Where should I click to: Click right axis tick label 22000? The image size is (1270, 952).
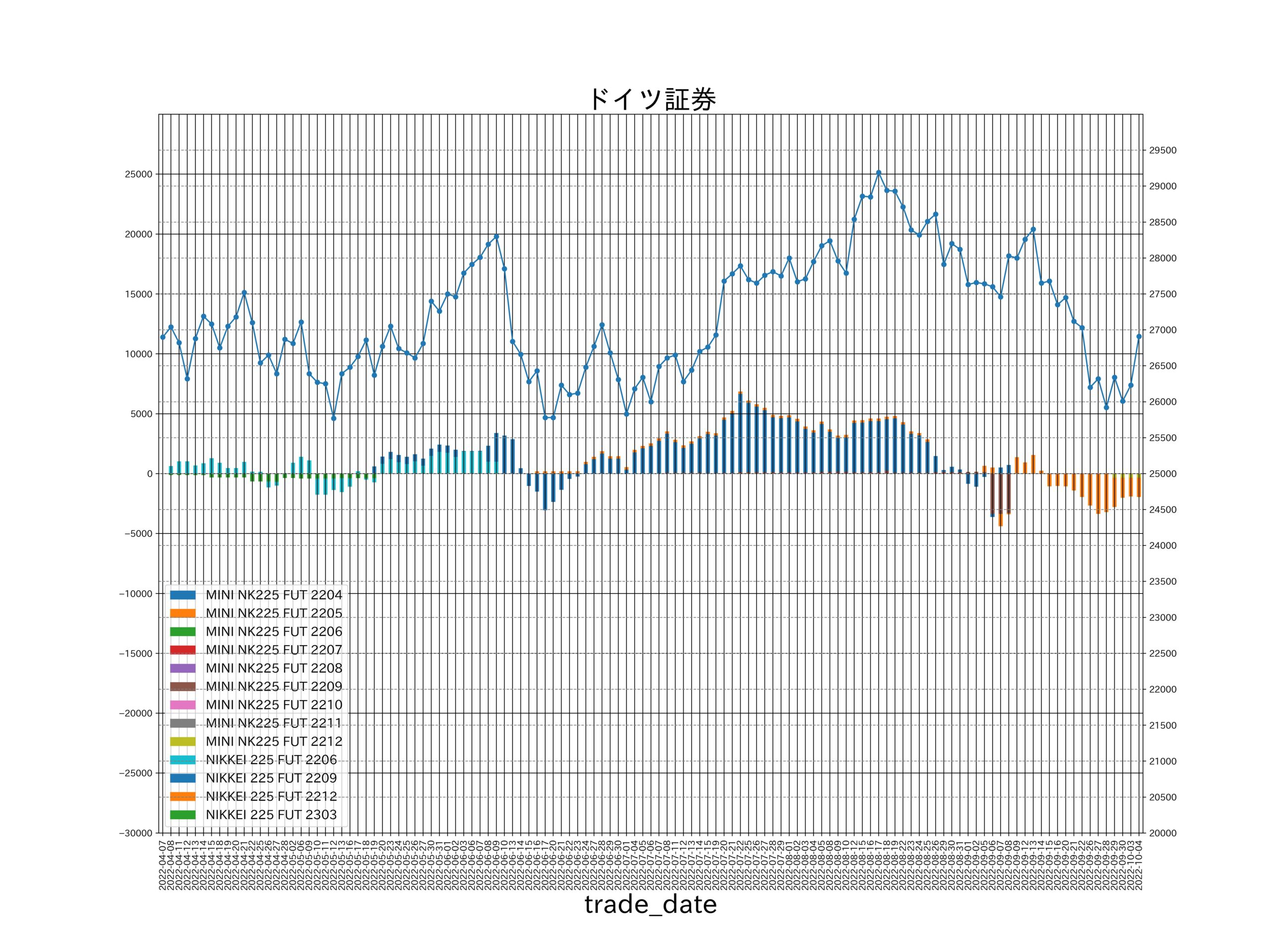pyautogui.click(x=1163, y=690)
